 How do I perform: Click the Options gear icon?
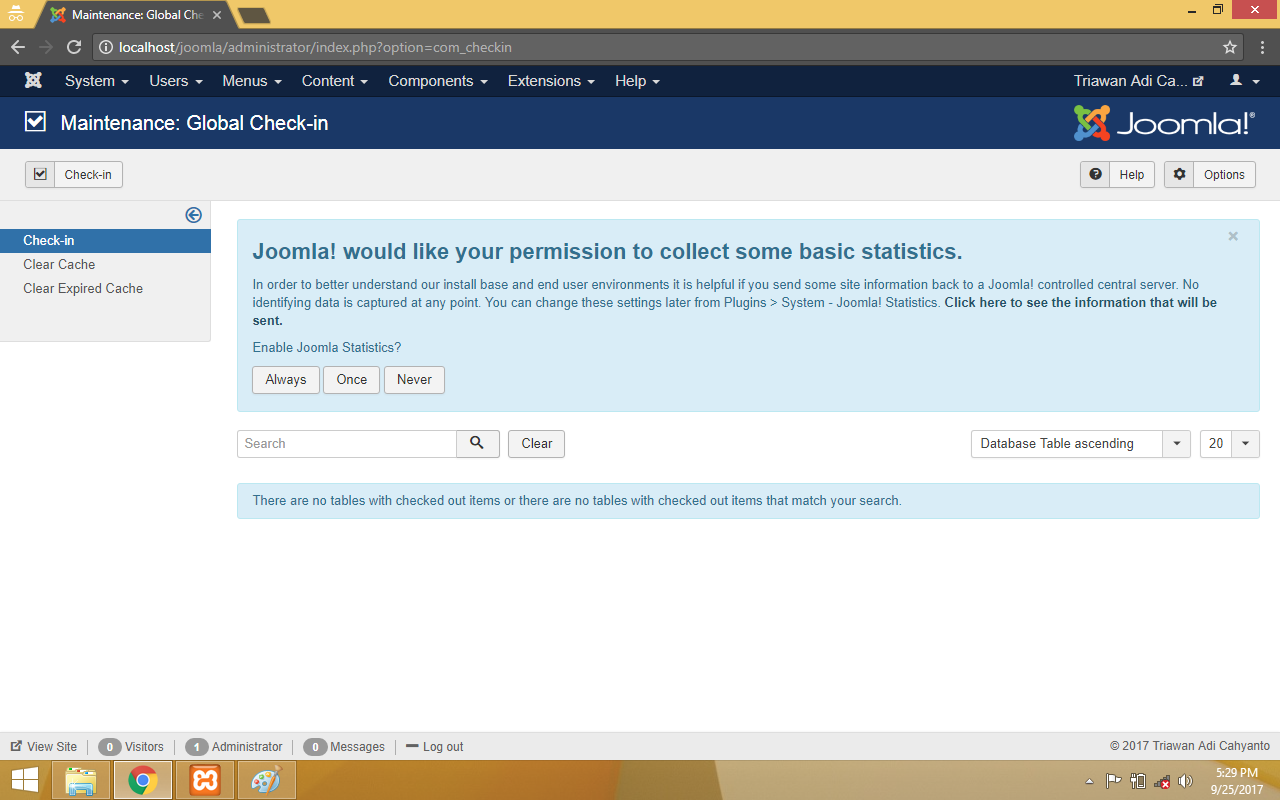[x=1180, y=174]
